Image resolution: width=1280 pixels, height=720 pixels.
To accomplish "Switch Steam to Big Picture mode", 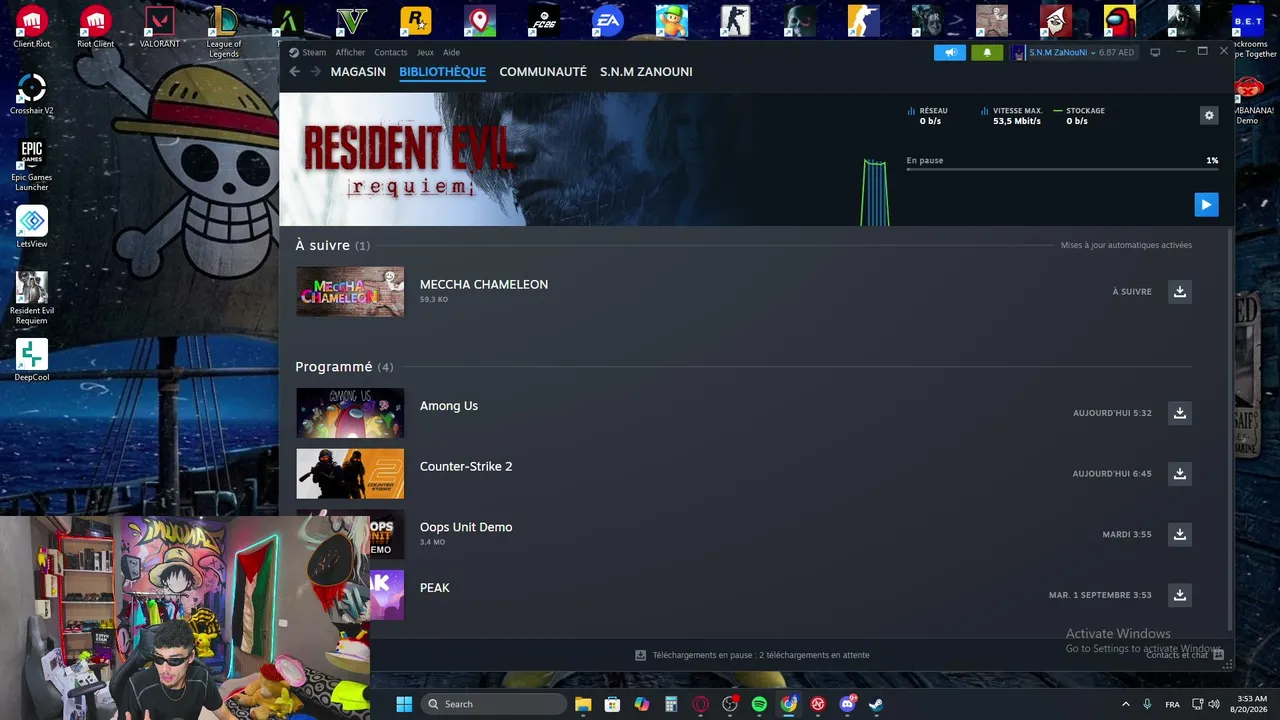I will (1155, 52).
